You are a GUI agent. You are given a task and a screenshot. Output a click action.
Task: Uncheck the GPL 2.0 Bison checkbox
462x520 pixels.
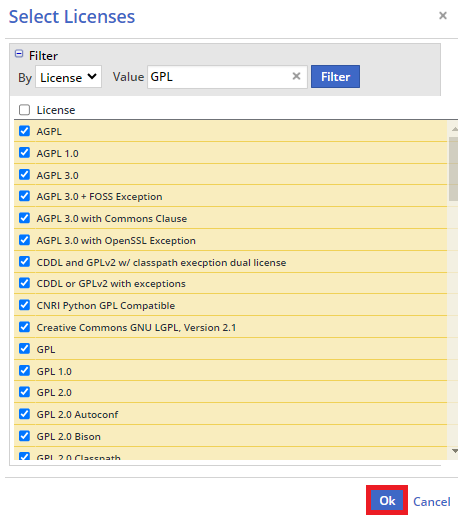[24, 436]
